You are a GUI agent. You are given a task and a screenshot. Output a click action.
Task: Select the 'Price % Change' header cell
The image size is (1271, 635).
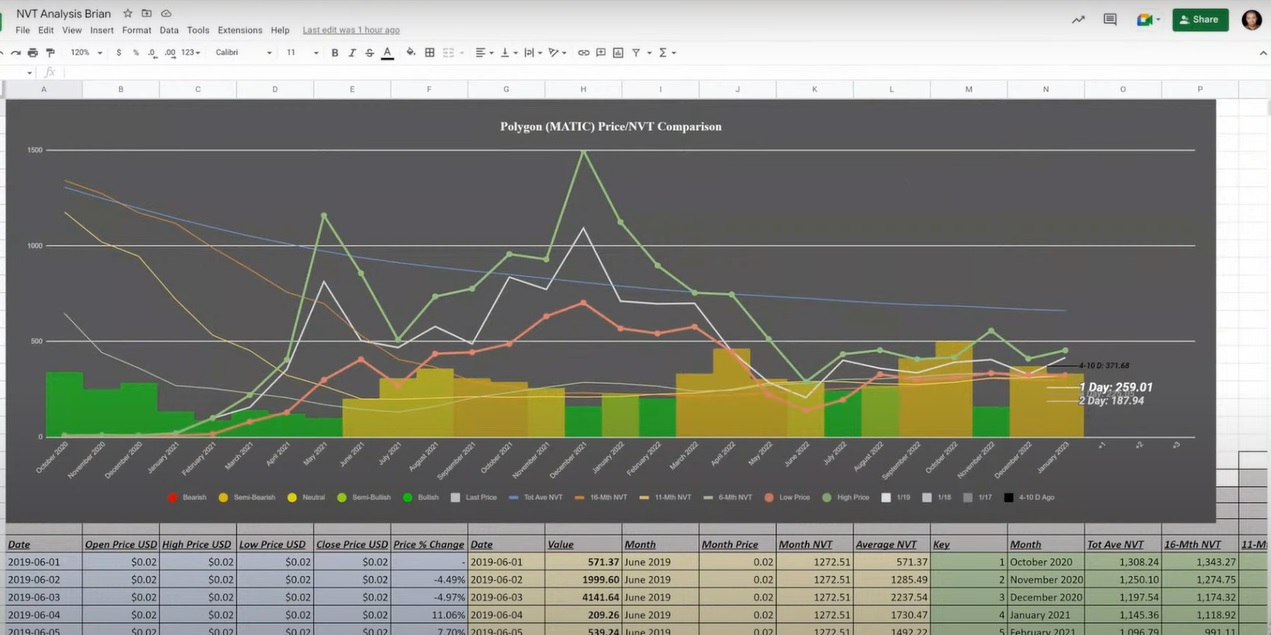(429, 545)
